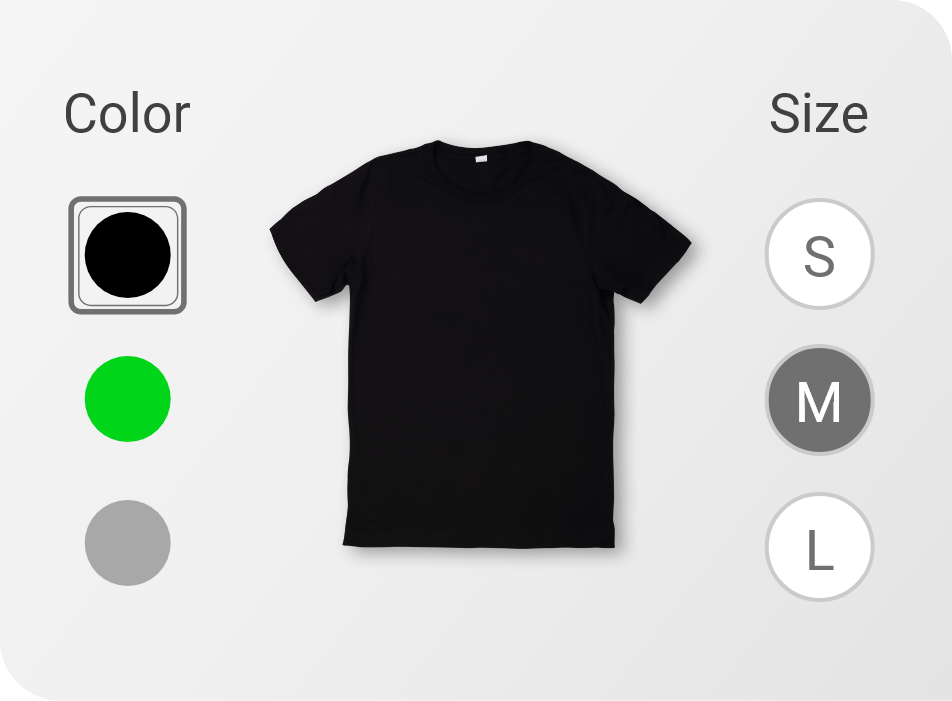Screen dimensions: 952x701
Task: Choose the L size option
Action: 820,547
